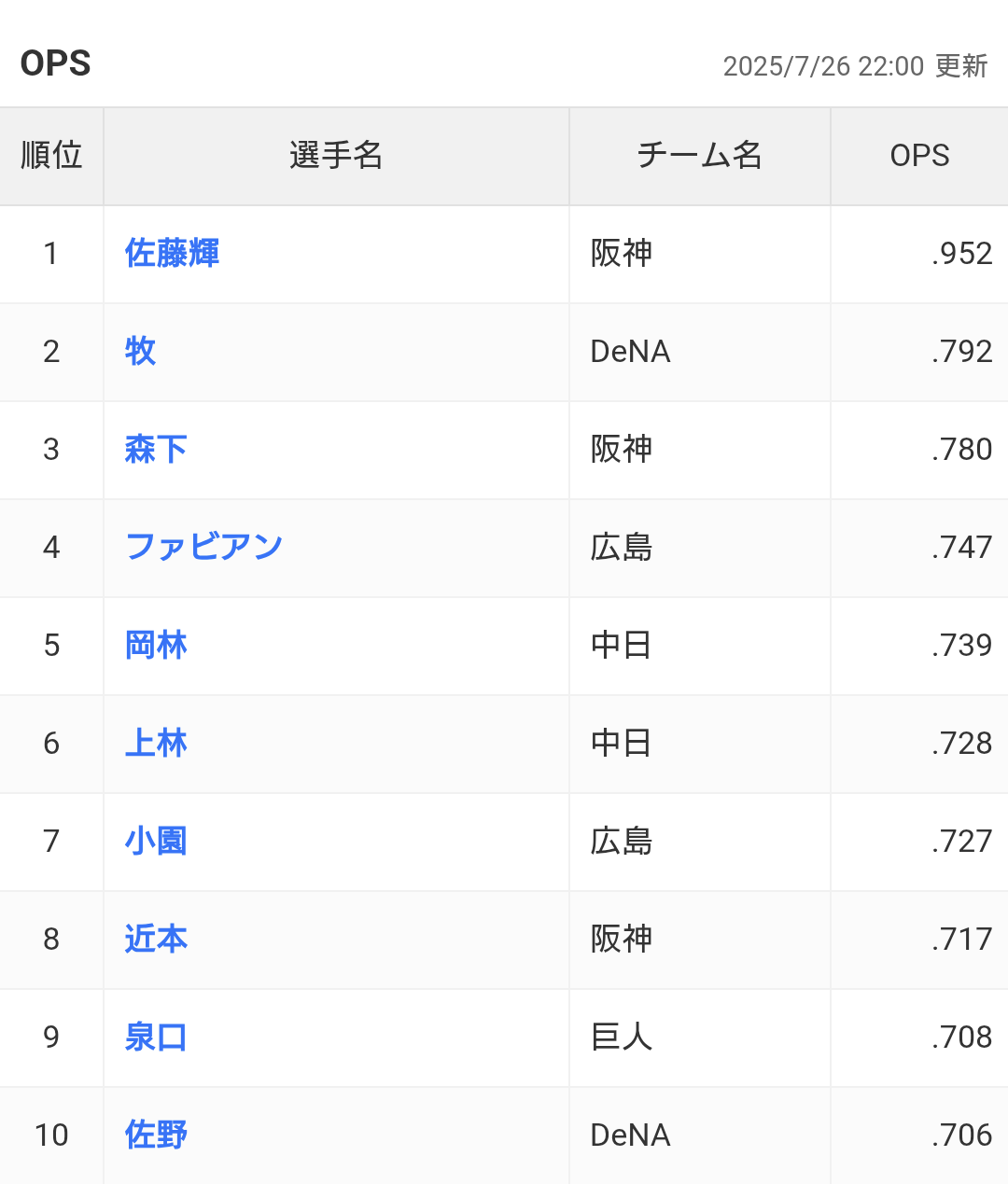
Task: Click the 選手名 column header
Action: [336, 156]
